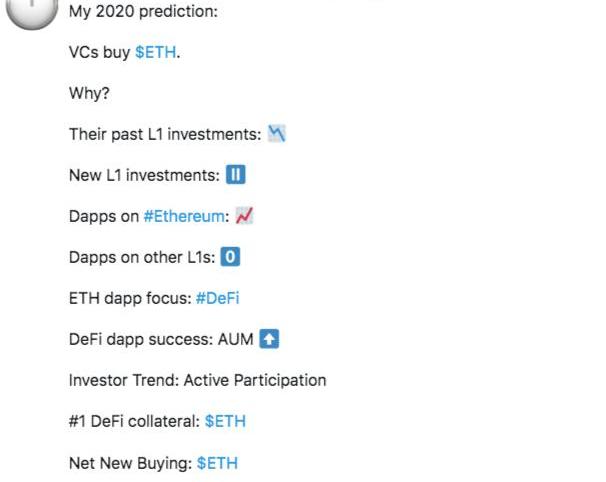Open the #Ethereum hashtag link

click(x=184, y=216)
